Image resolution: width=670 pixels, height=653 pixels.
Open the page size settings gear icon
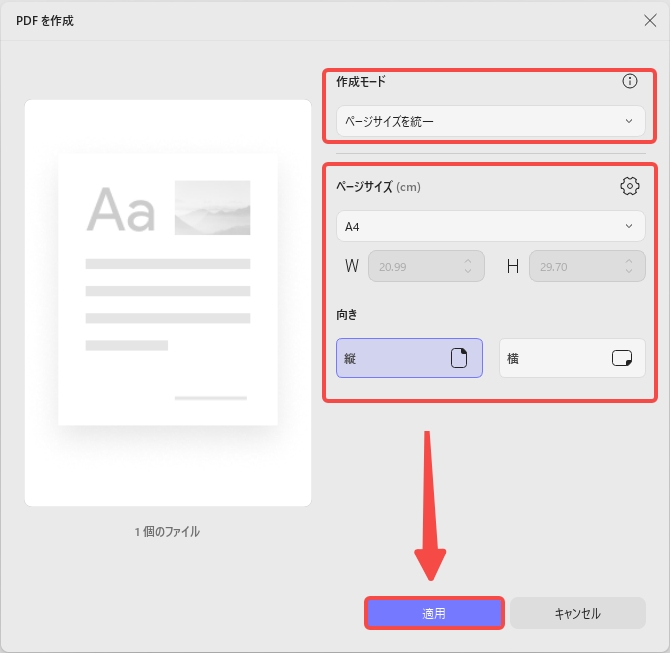629,186
